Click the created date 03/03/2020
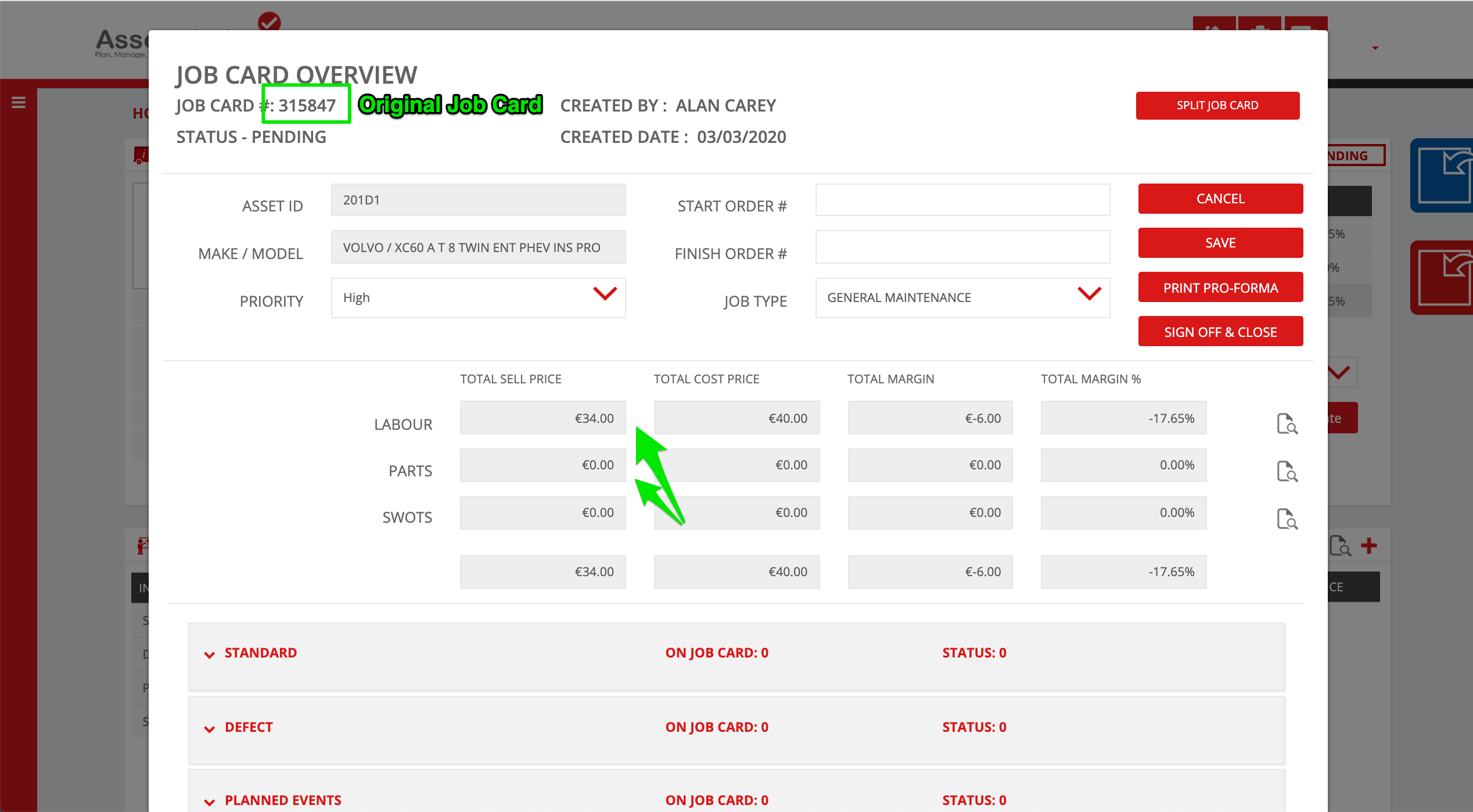Screen dimensions: 1473x812 (741, 137)
